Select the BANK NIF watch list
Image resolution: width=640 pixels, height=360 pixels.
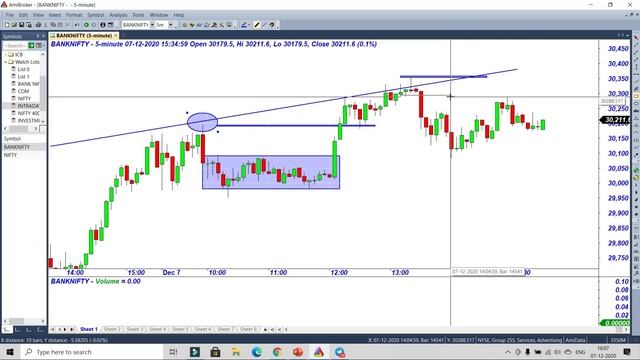(x=28, y=84)
